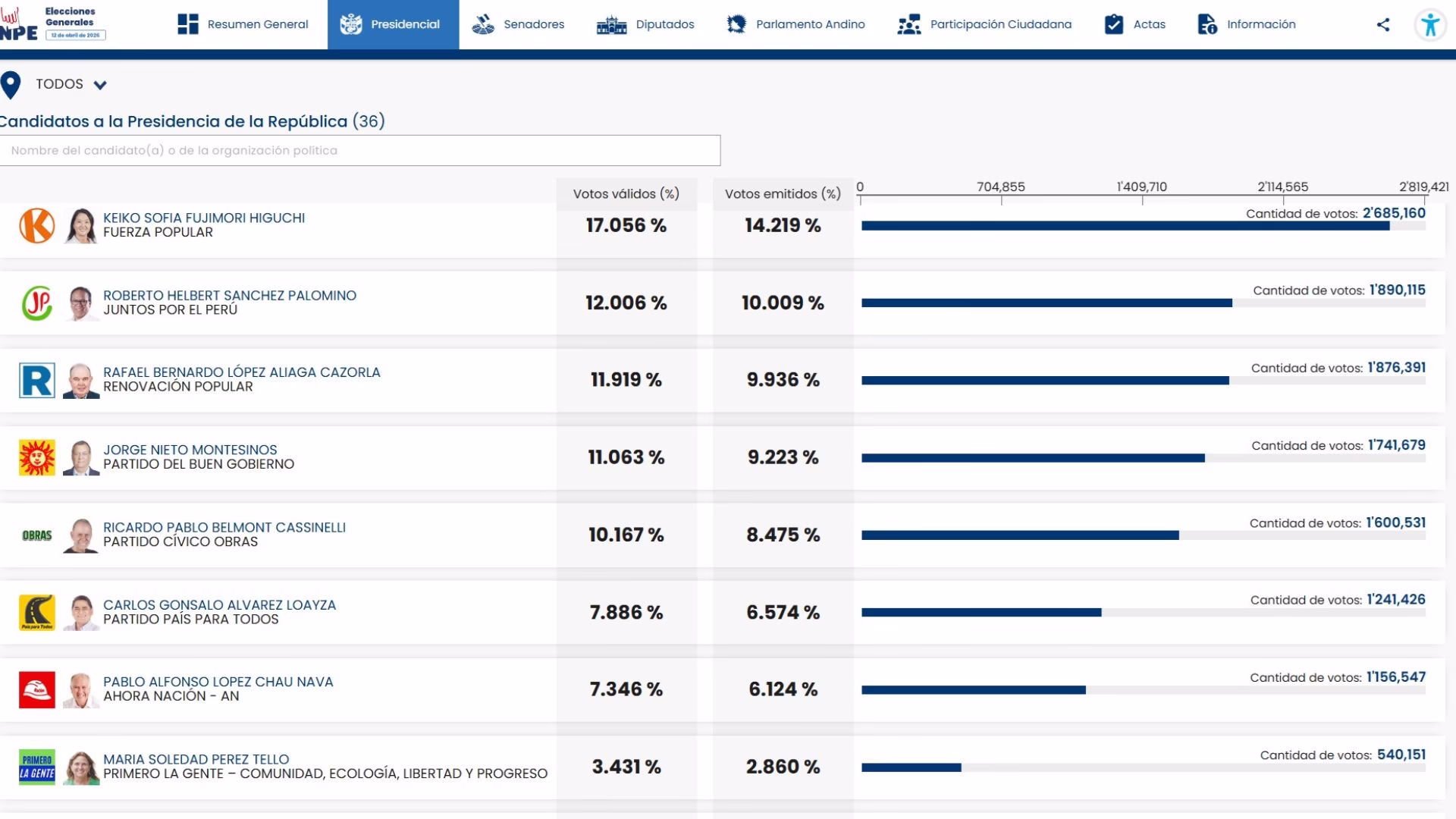
Task: Click the Votos emitidos (%) column header
Action: pos(783,193)
